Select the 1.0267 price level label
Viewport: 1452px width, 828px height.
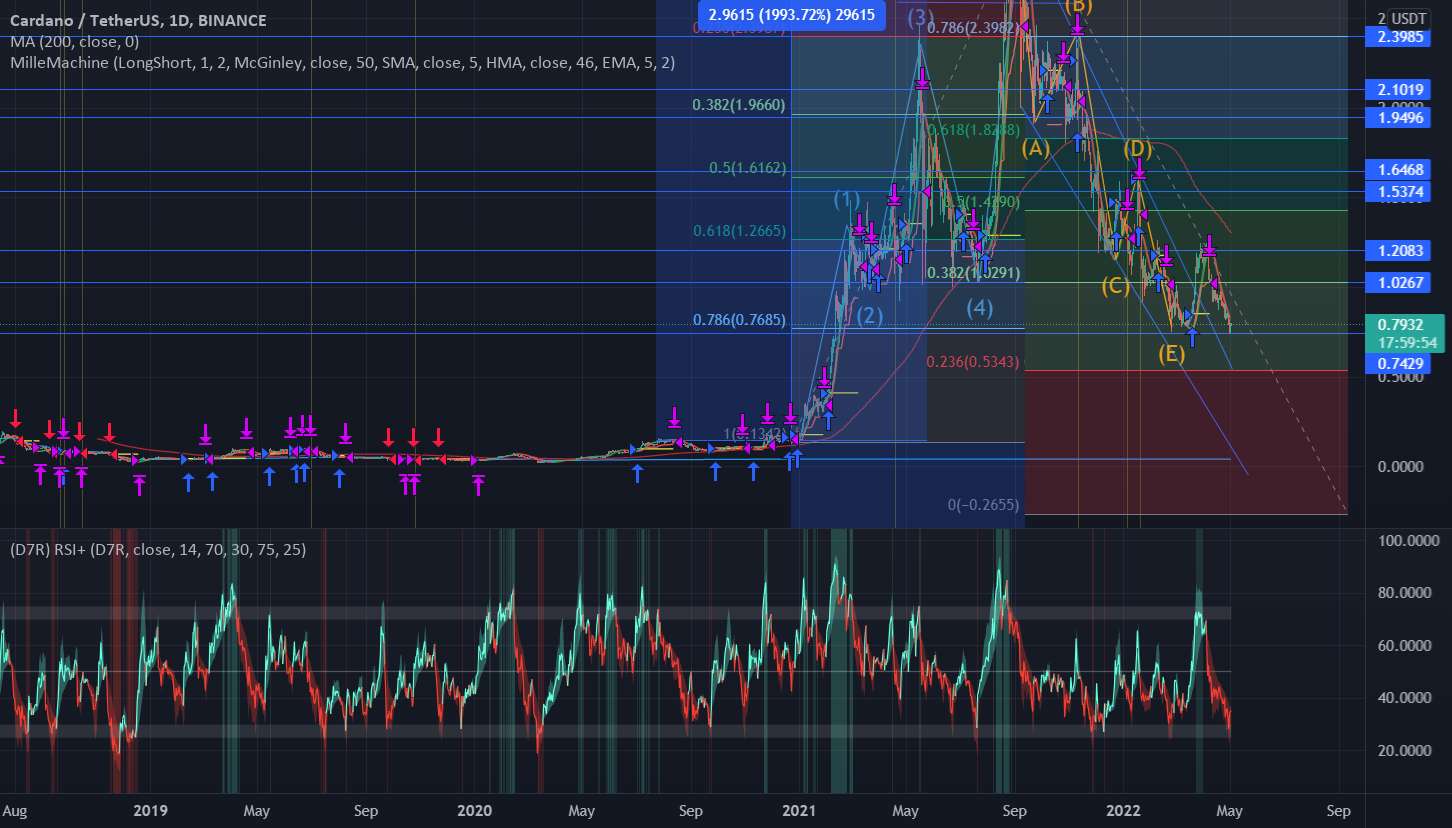click(x=1397, y=283)
